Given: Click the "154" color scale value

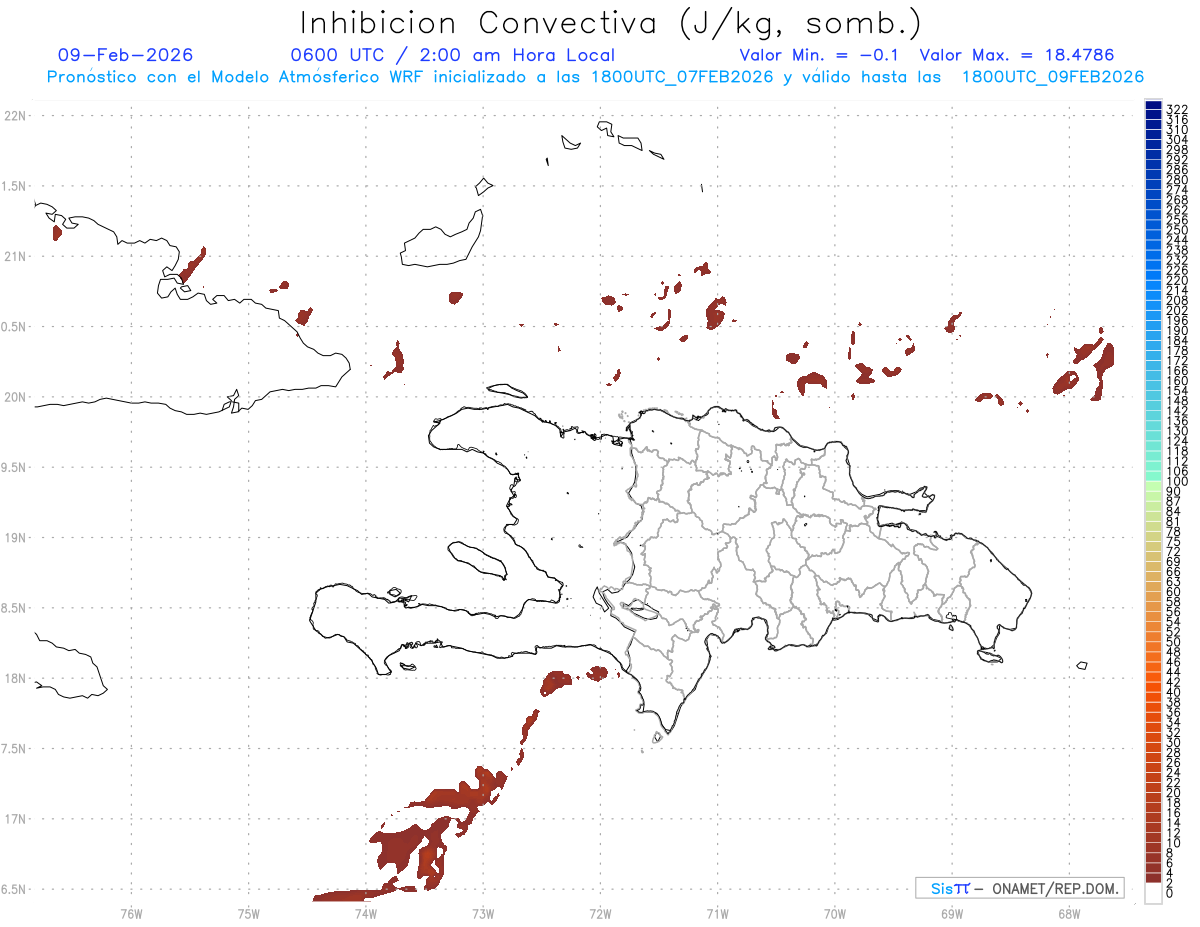Looking at the screenshot, I should 1177,391.
